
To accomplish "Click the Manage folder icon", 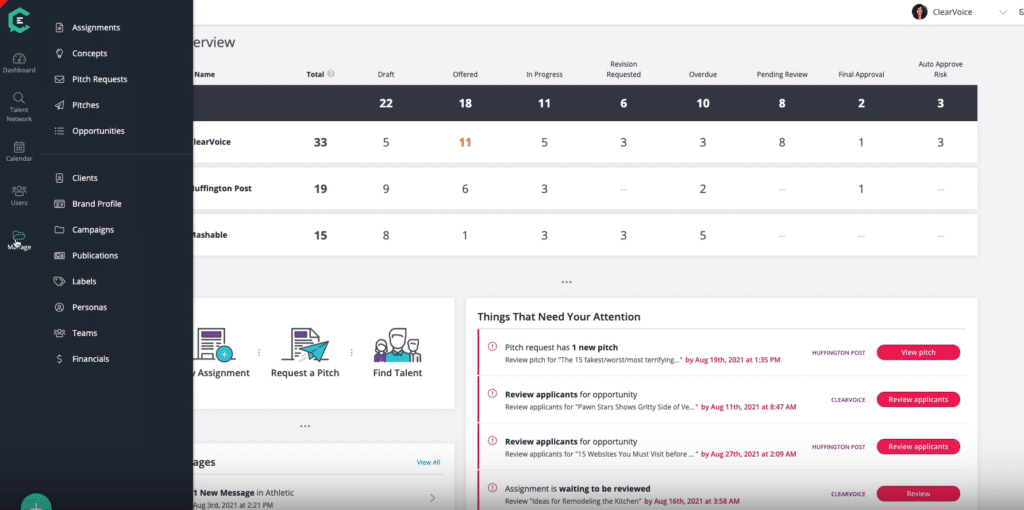I will click(19, 237).
